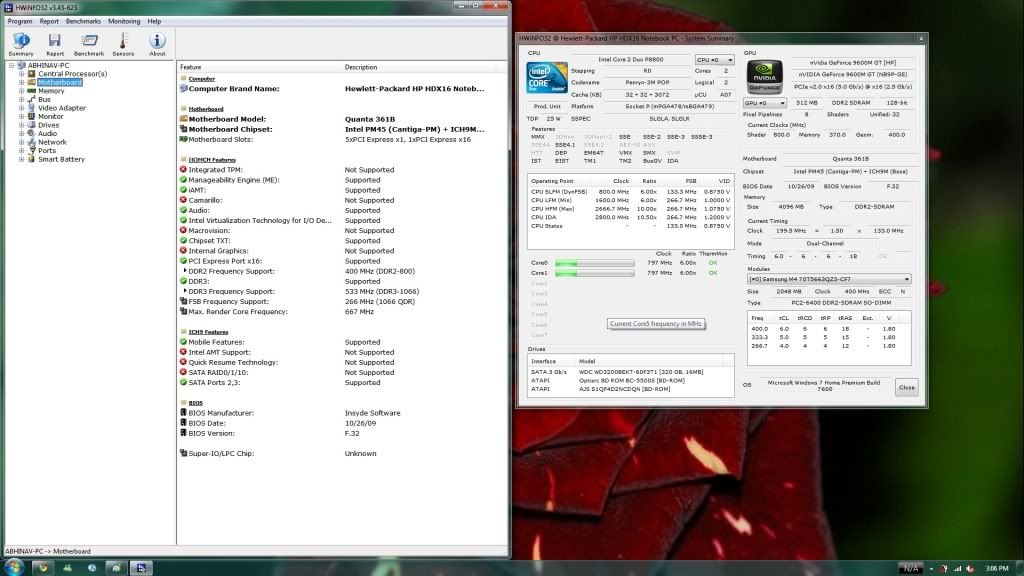The width and height of the screenshot is (1024, 576).
Task: Open the Report menu
Action: pyautogui.click(x=49, y=22)
